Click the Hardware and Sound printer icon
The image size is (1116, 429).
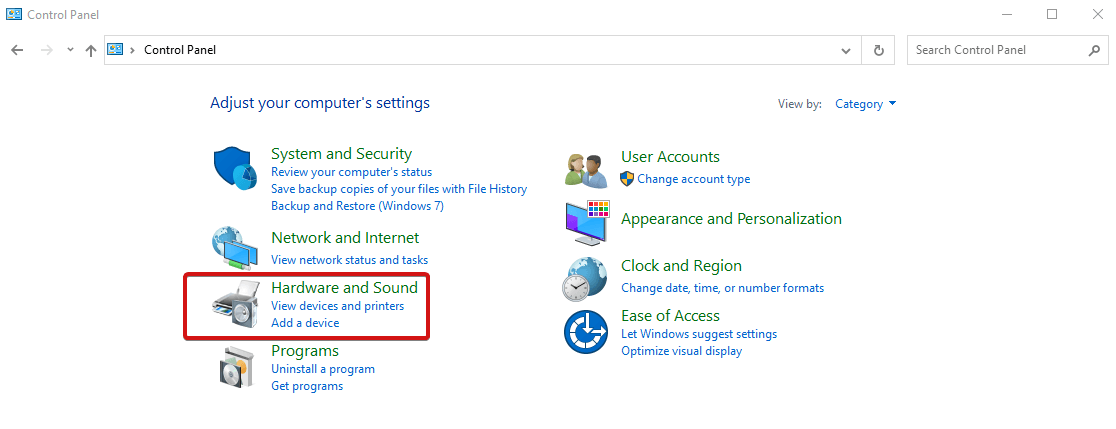tap(236, 305)
